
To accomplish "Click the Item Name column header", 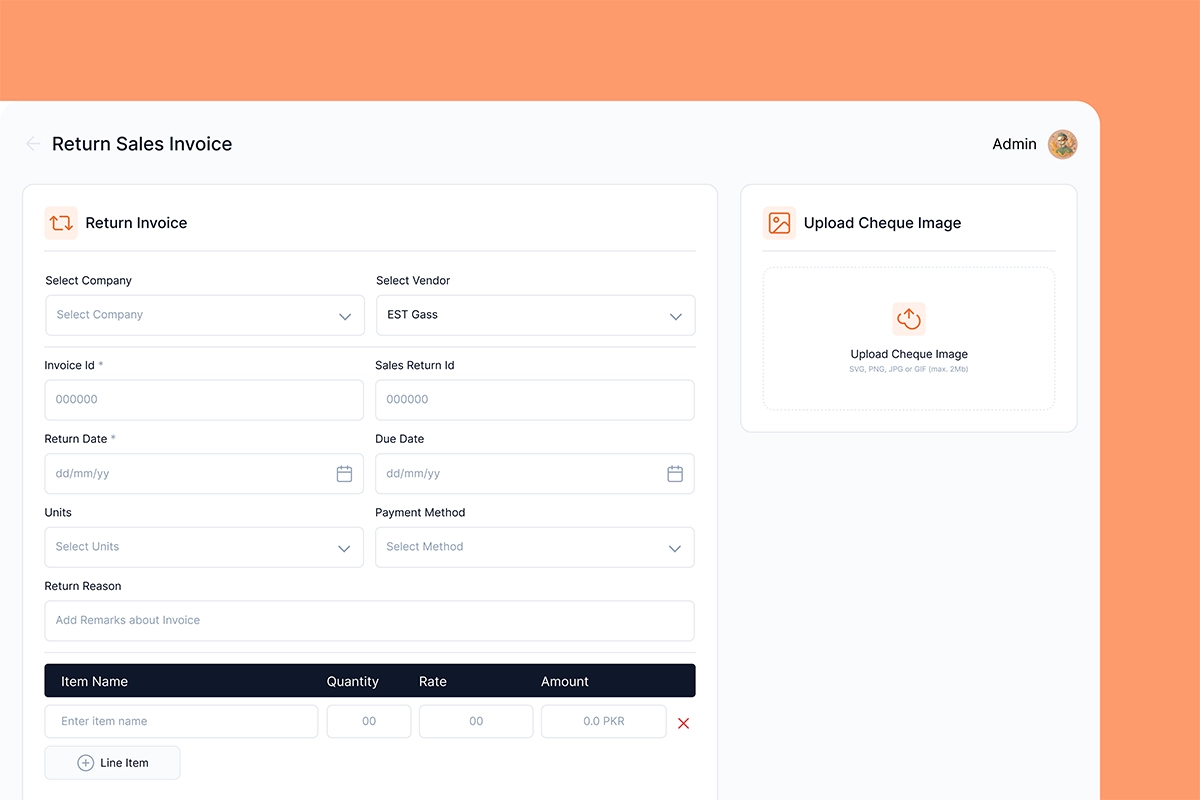I will 94,681.
